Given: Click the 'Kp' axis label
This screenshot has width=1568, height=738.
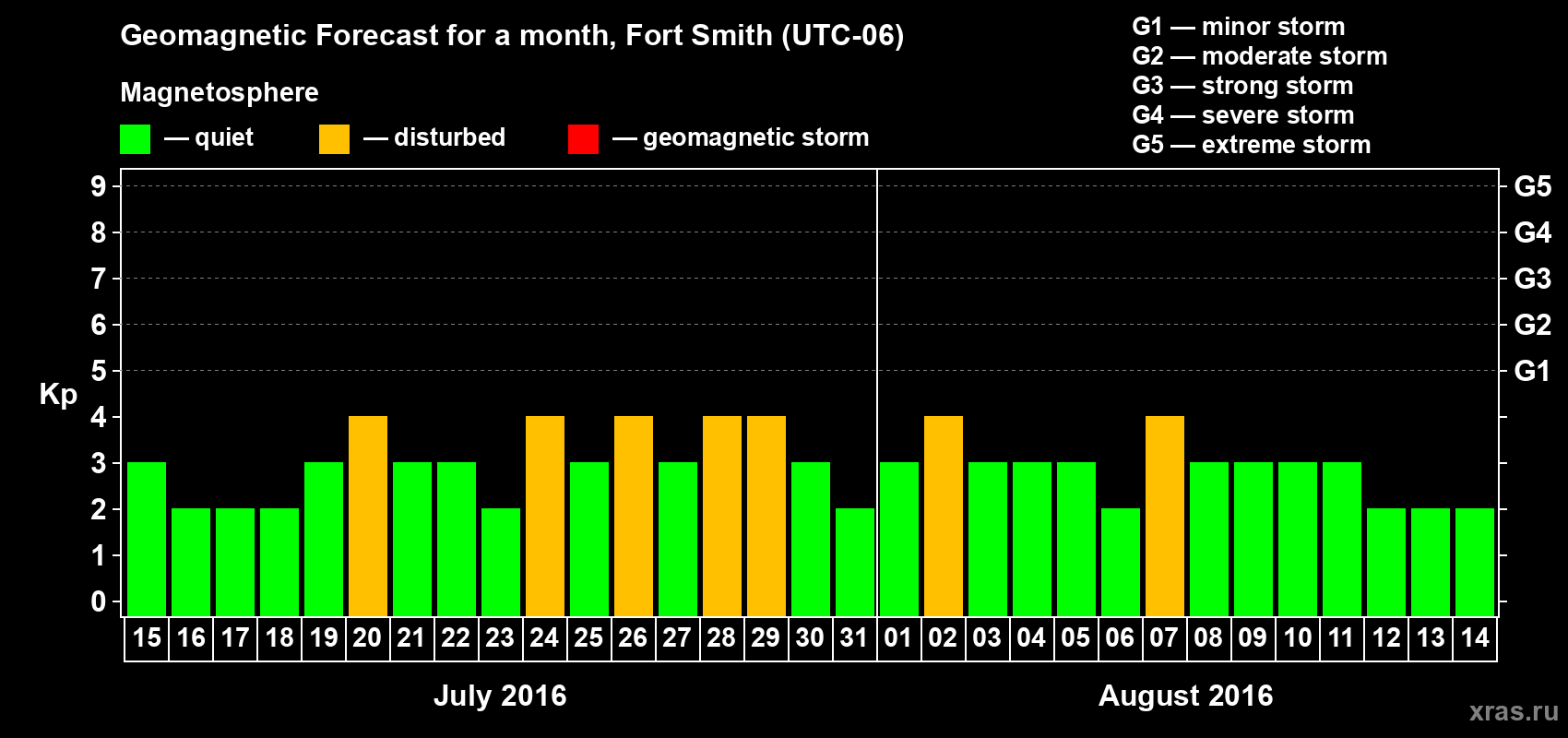Looking at the screenshot, I should click(x=58, y=395).
